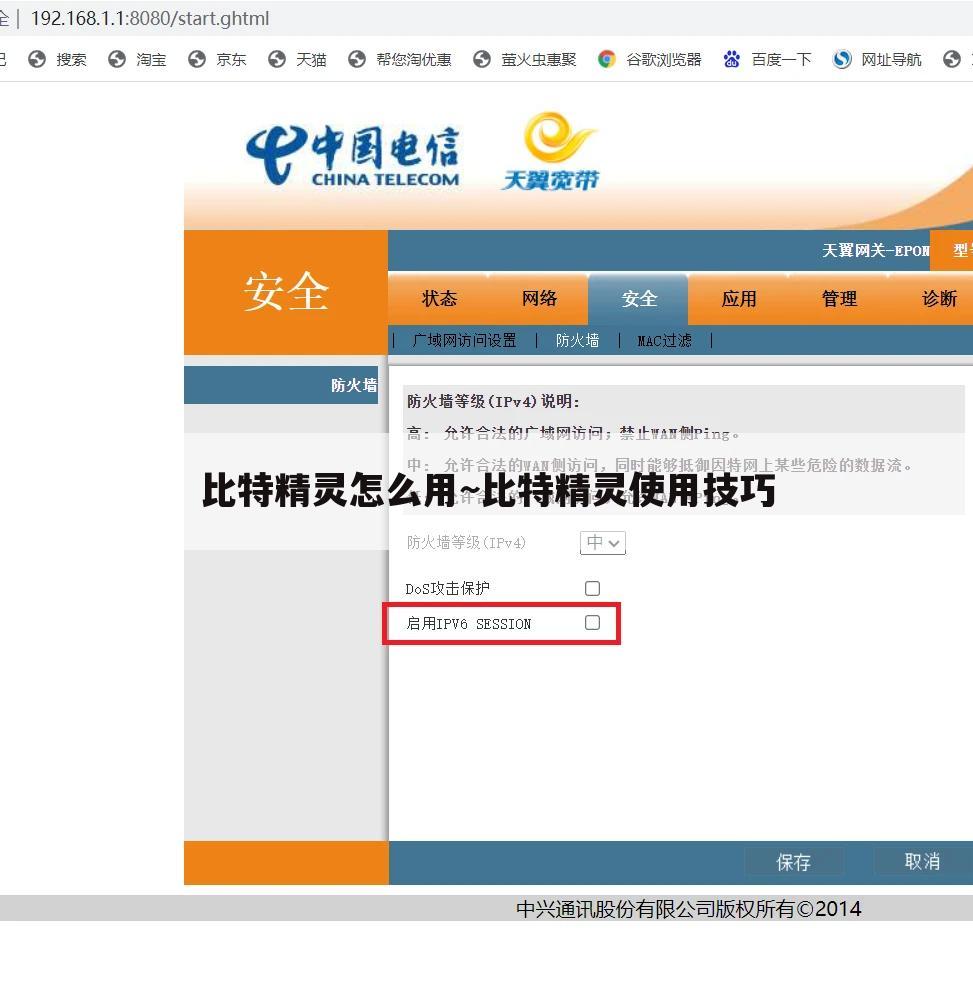Open the 百度一下 bookmark link
The width and height of the screenshot is (973, 983).
[781, 60]
